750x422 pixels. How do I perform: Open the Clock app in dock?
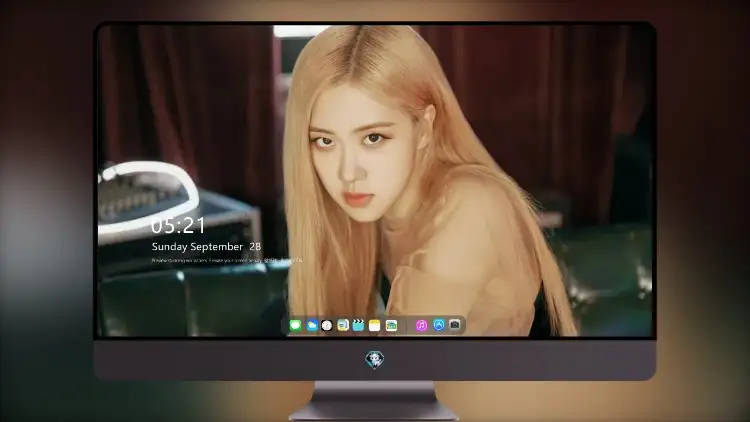(327, 325)
